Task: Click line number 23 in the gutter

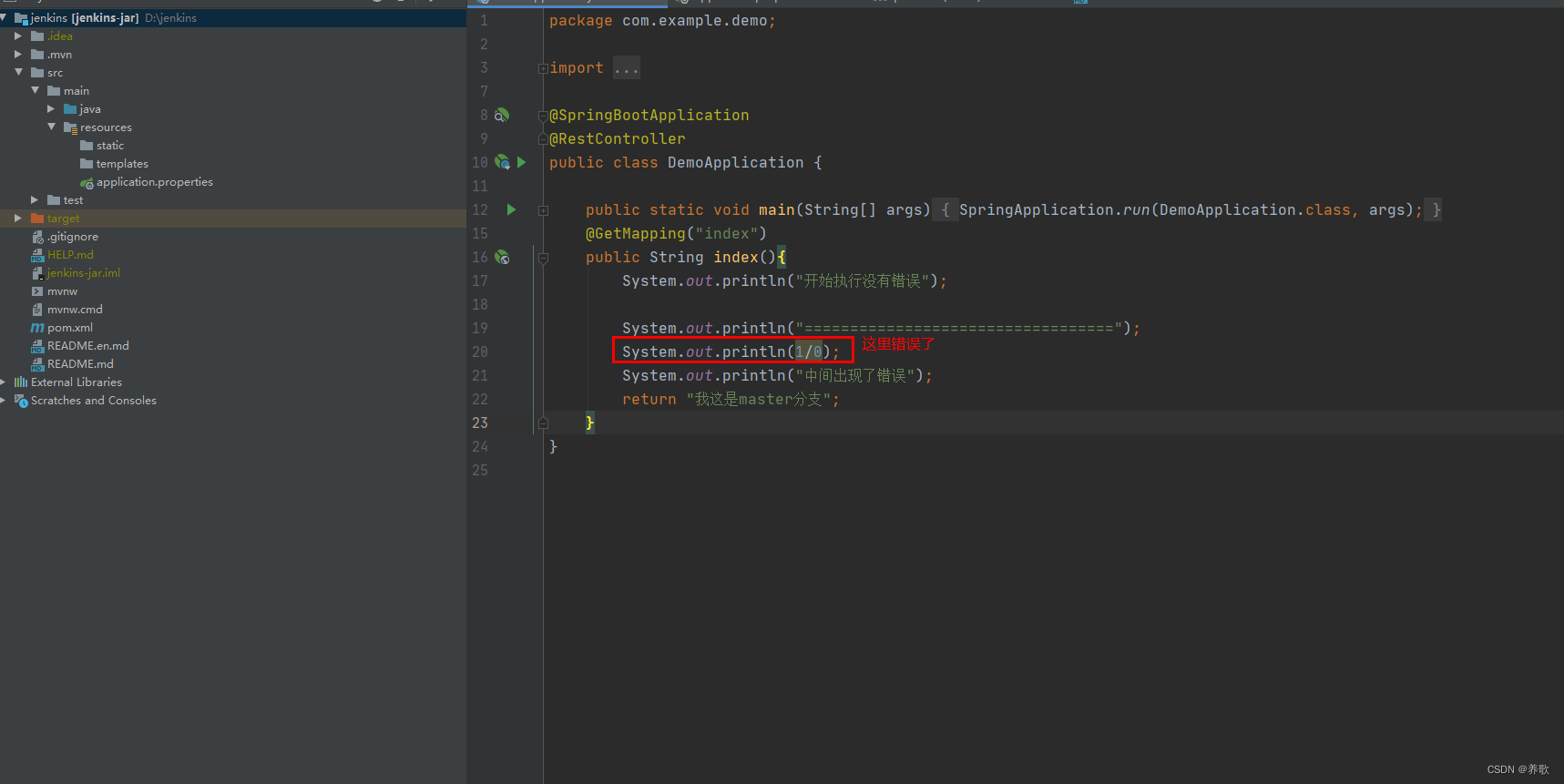Action: [480, 423]
